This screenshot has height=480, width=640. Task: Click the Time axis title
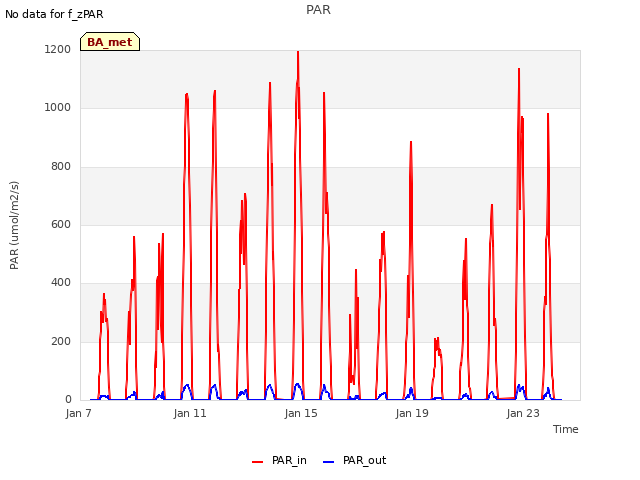coord(566,429)
